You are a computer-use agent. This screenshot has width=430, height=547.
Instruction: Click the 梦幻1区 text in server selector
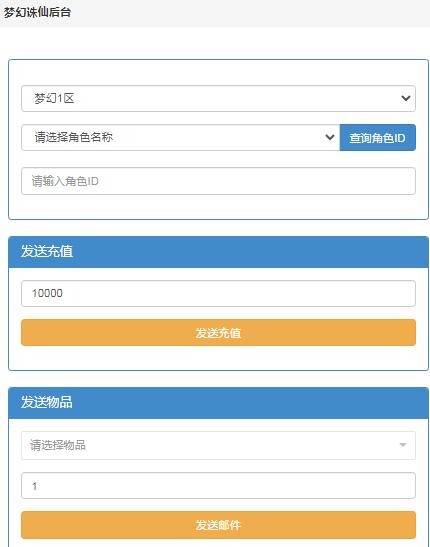pos(54,98)
